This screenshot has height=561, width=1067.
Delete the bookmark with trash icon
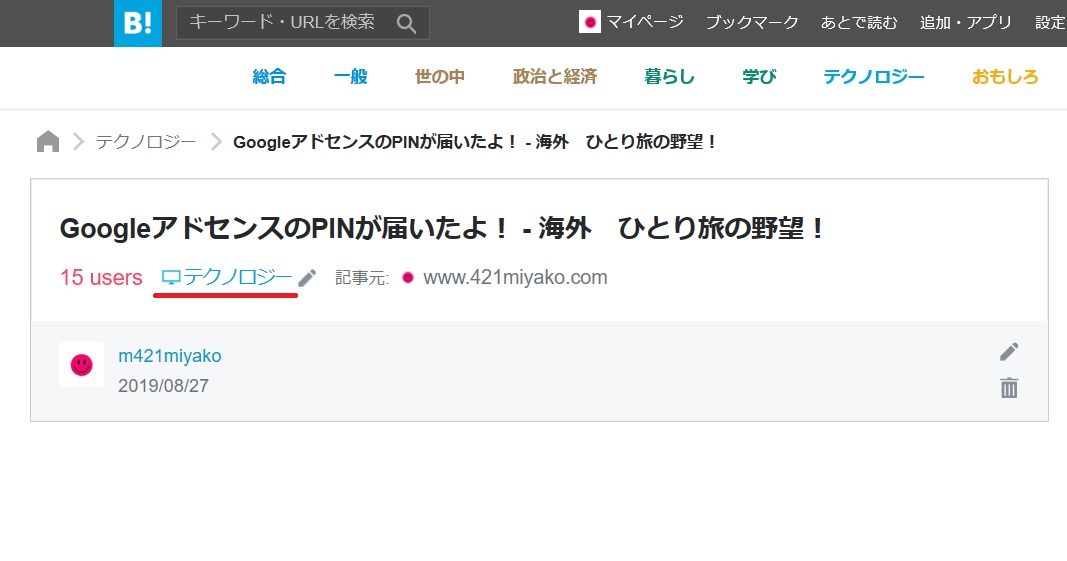coord(1009,388)
